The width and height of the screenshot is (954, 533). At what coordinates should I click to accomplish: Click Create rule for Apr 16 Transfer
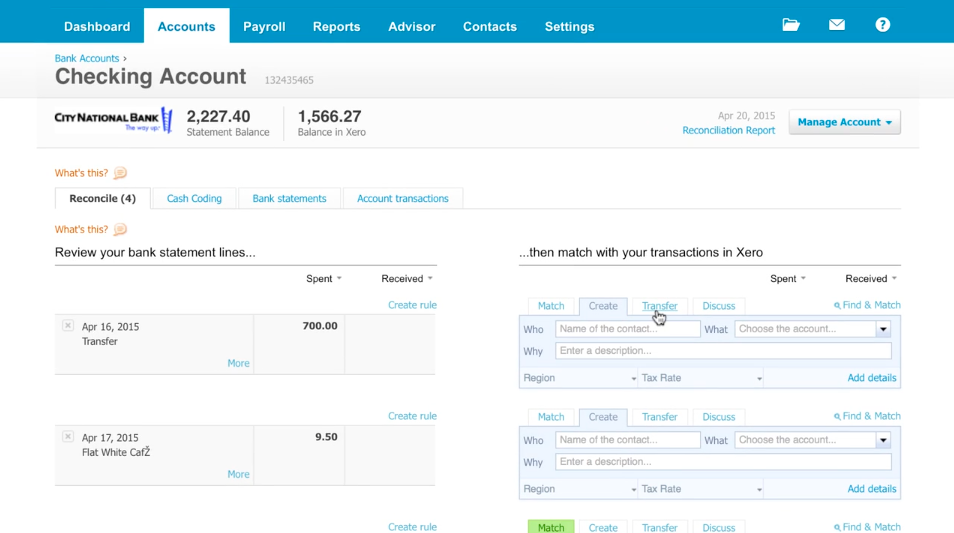point(412,305)
